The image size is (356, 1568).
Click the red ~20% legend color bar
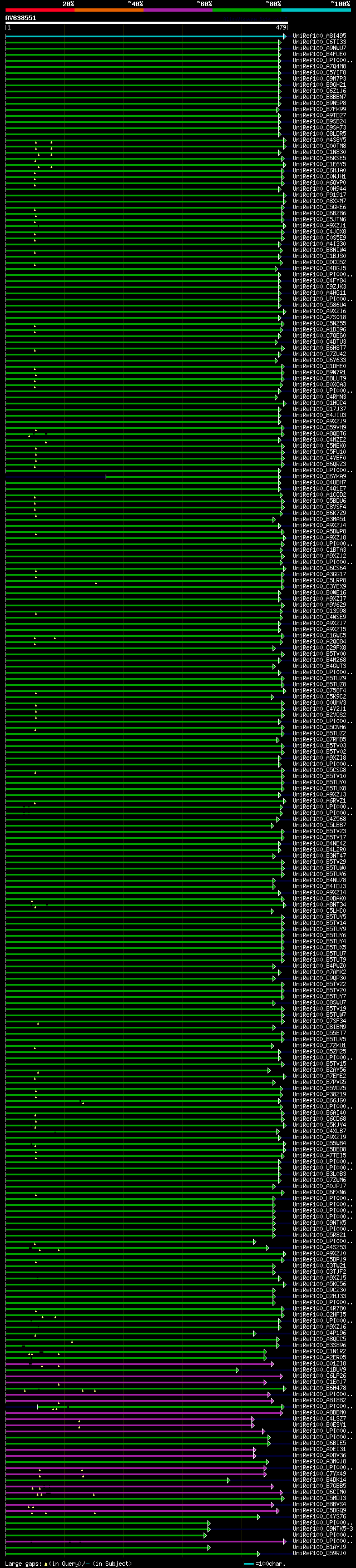[40, 11]
